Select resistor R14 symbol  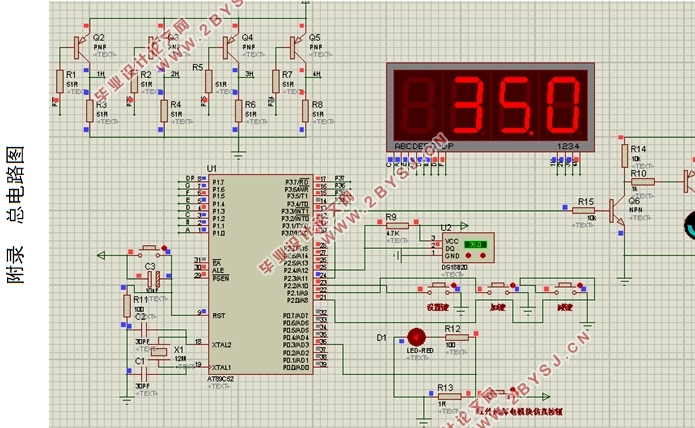coord(624,156)
